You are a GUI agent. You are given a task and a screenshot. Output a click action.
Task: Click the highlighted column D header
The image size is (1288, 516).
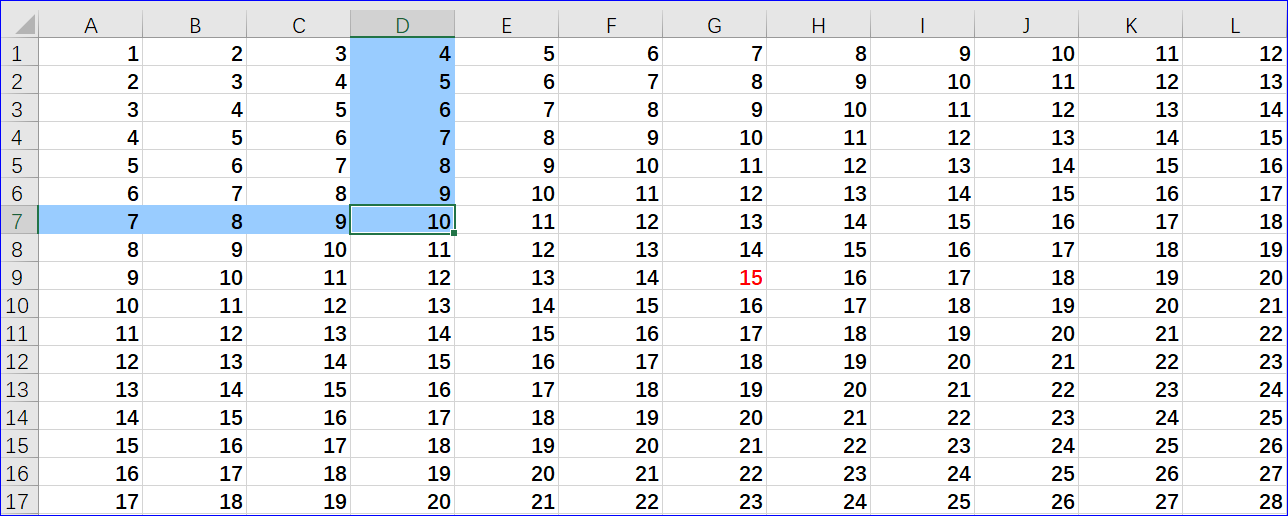tap(403, 26)
